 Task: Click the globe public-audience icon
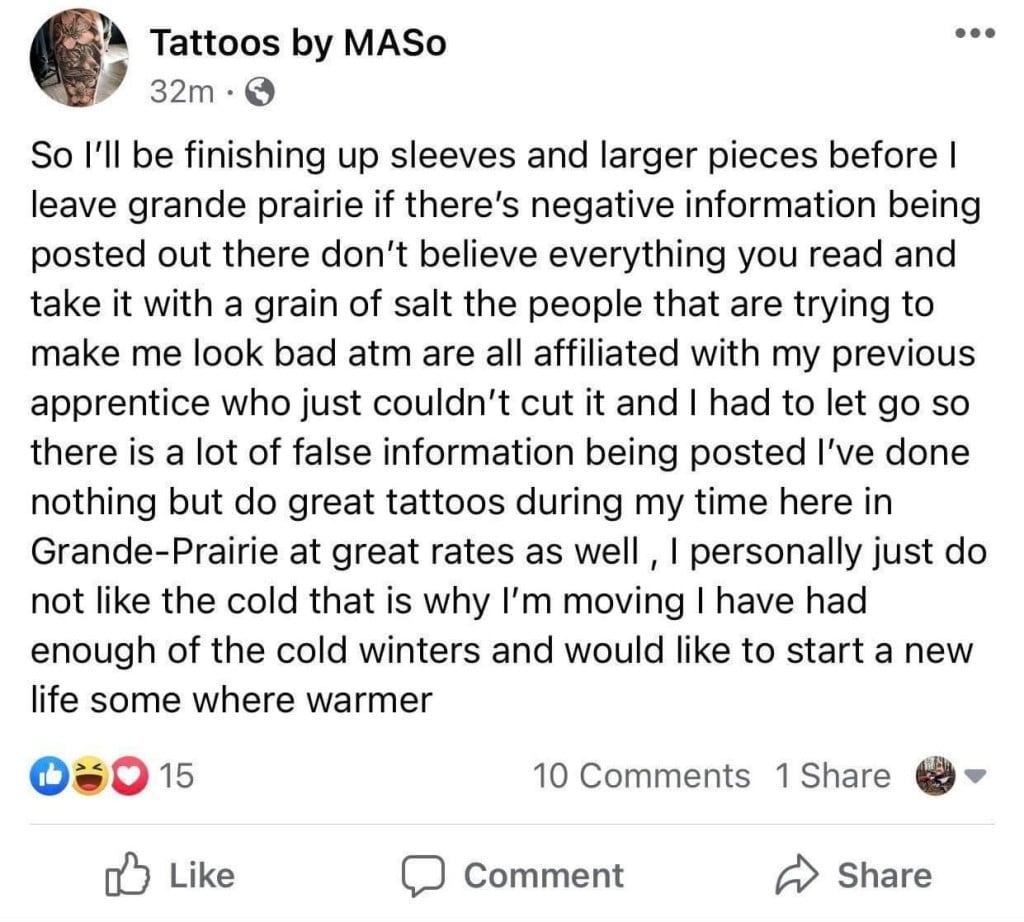coord(259,93)
